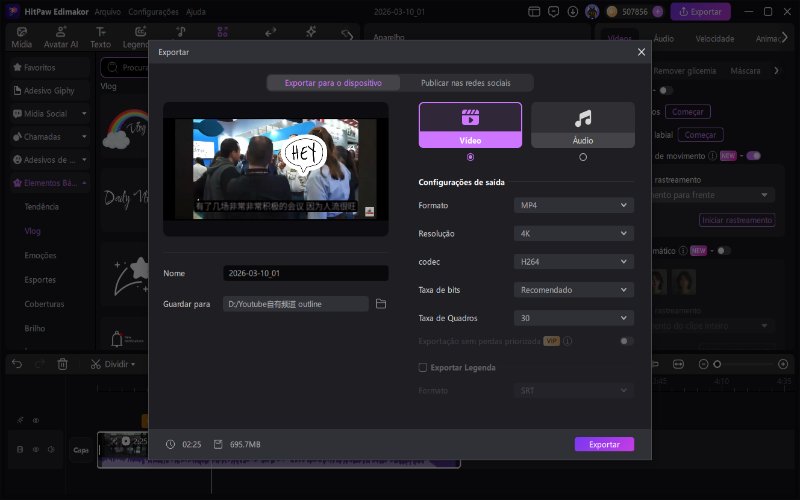Choose the Vídeo radio button

470,157
